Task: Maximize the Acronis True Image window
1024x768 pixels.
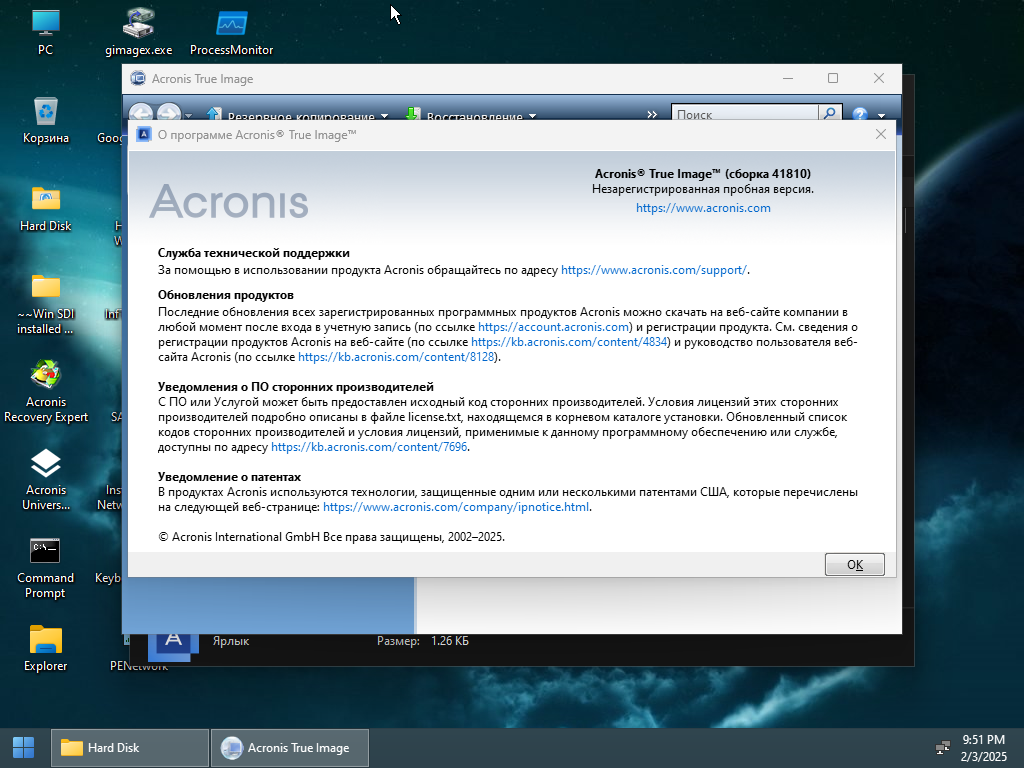Action: (x=833, y=78)
